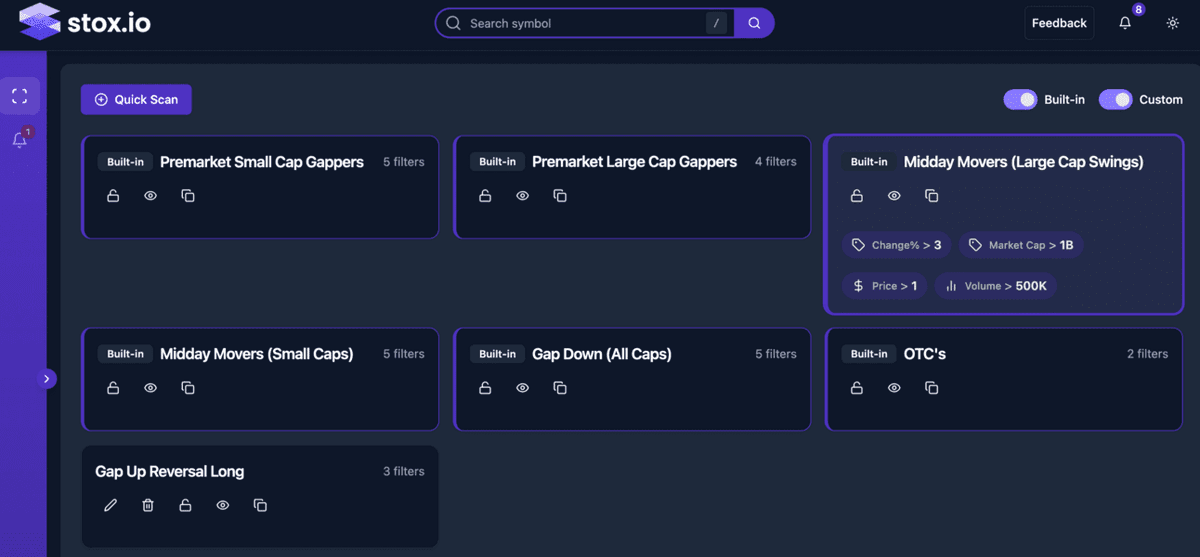1200x557 pixels.
Task: View Premarket Small Cap Gappers with eye icon
Action: [150, 196]
